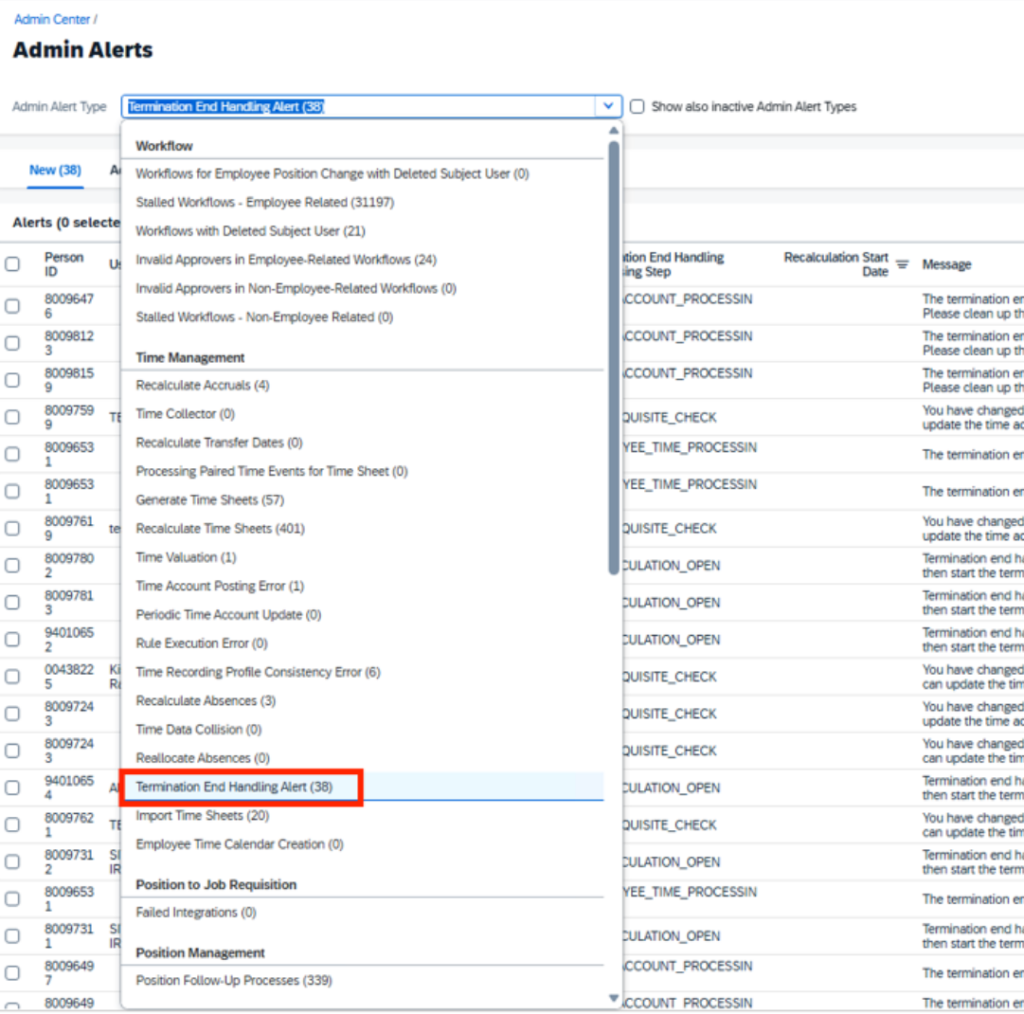
Task: Select Invalid Approvers in Non-Employee-Related Workflows
Action: [x=362, y=289]
